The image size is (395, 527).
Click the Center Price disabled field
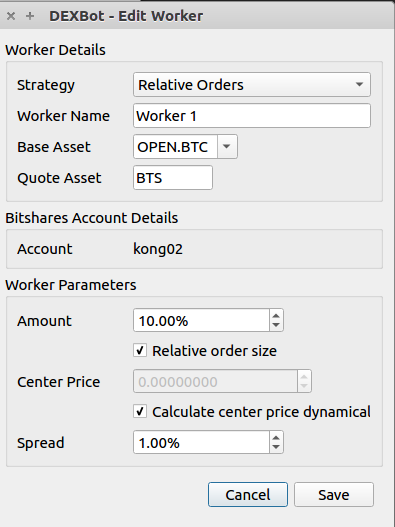click(x=222, y=381)
